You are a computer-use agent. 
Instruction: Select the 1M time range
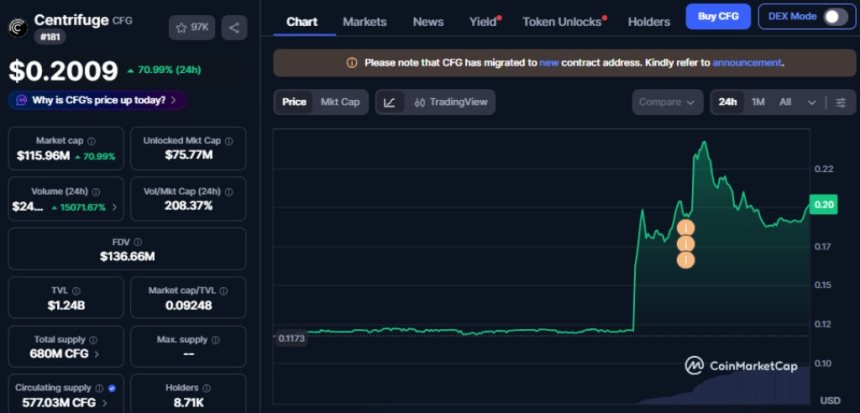758,102
